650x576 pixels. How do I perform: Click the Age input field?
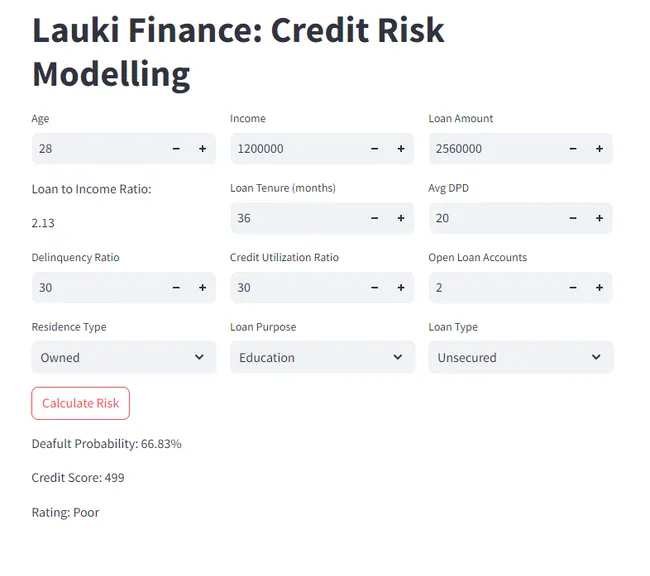[x=95, y=149]
